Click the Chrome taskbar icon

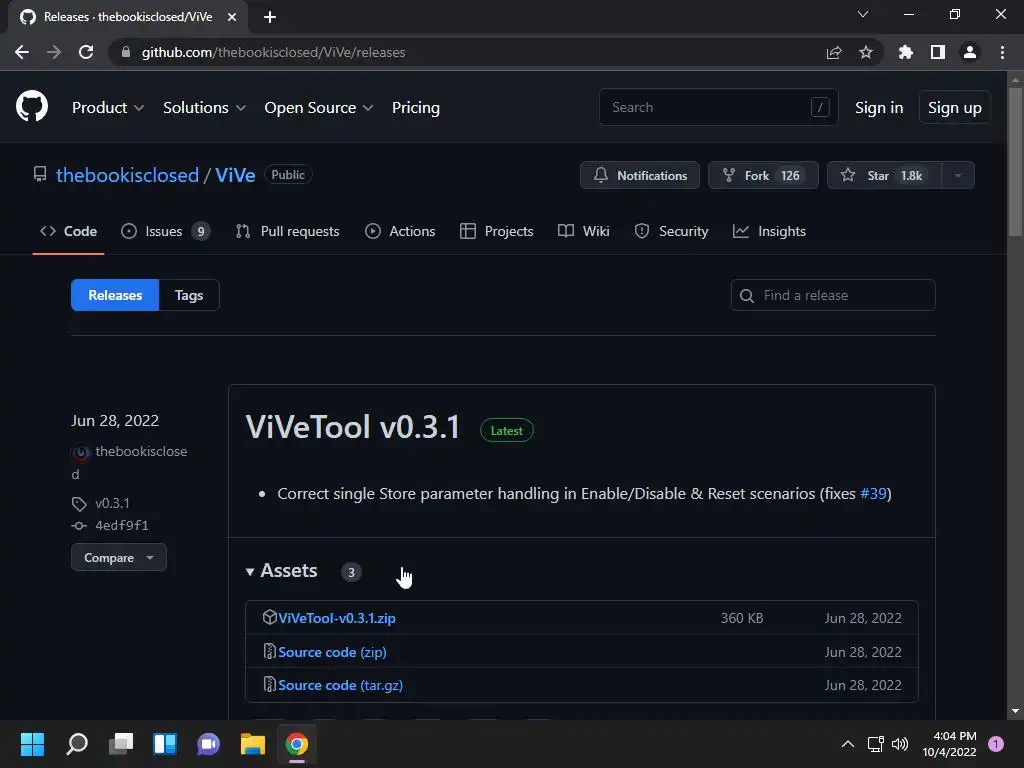(296, 744)
